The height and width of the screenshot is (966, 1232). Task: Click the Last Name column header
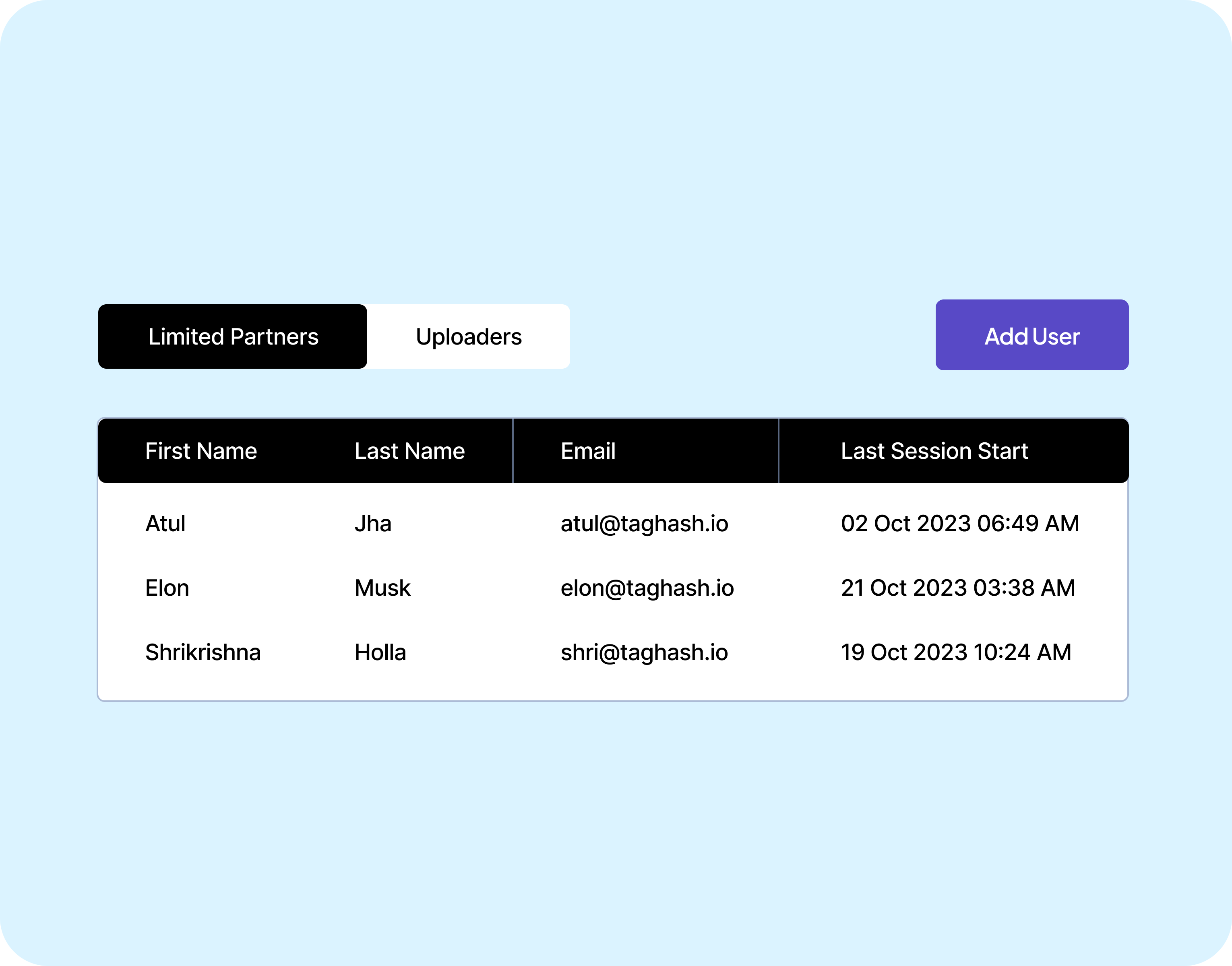click(x=409, y=451)
